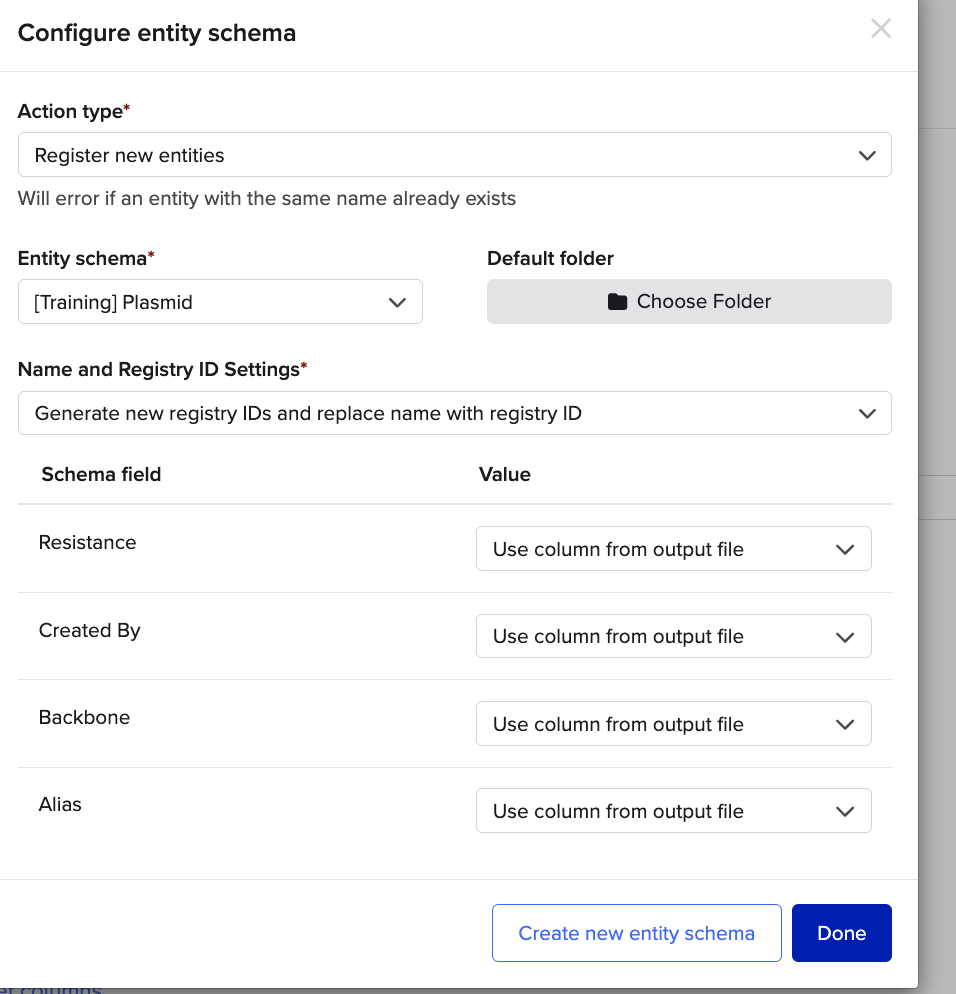Open the Entity schema dropdown

220,302
